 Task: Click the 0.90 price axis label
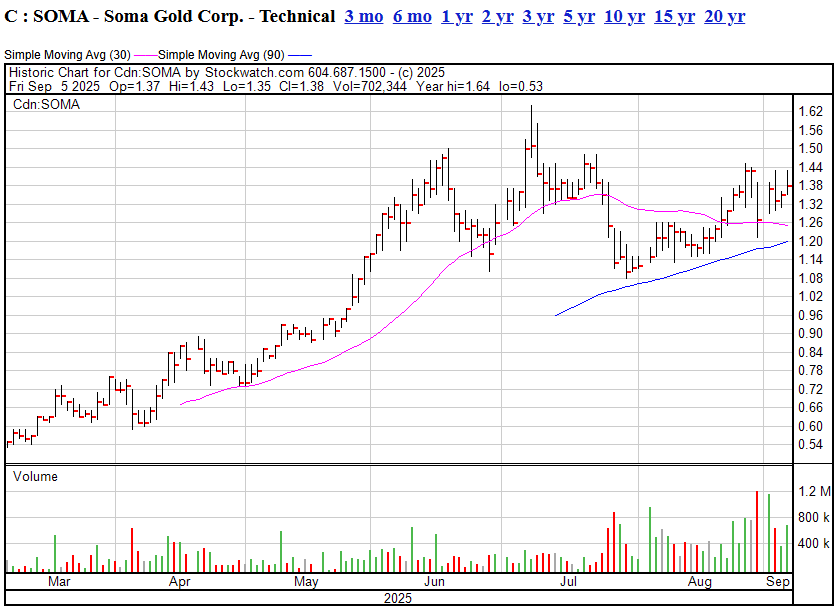811,333
